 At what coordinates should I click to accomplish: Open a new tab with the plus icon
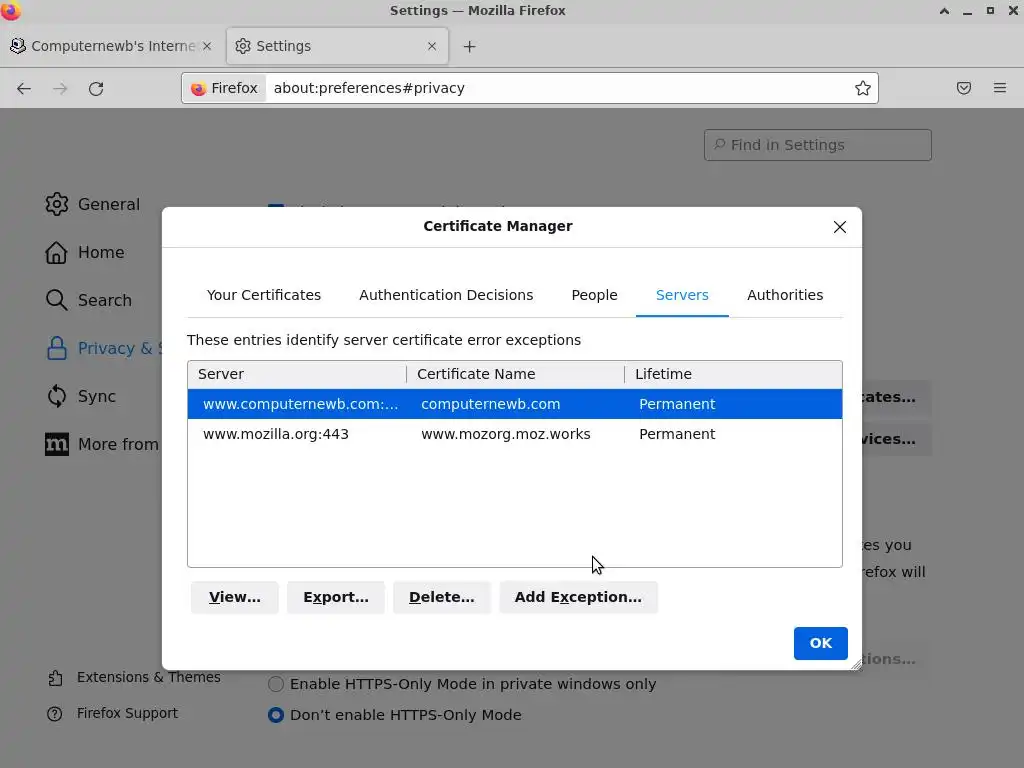click(470, 46)
